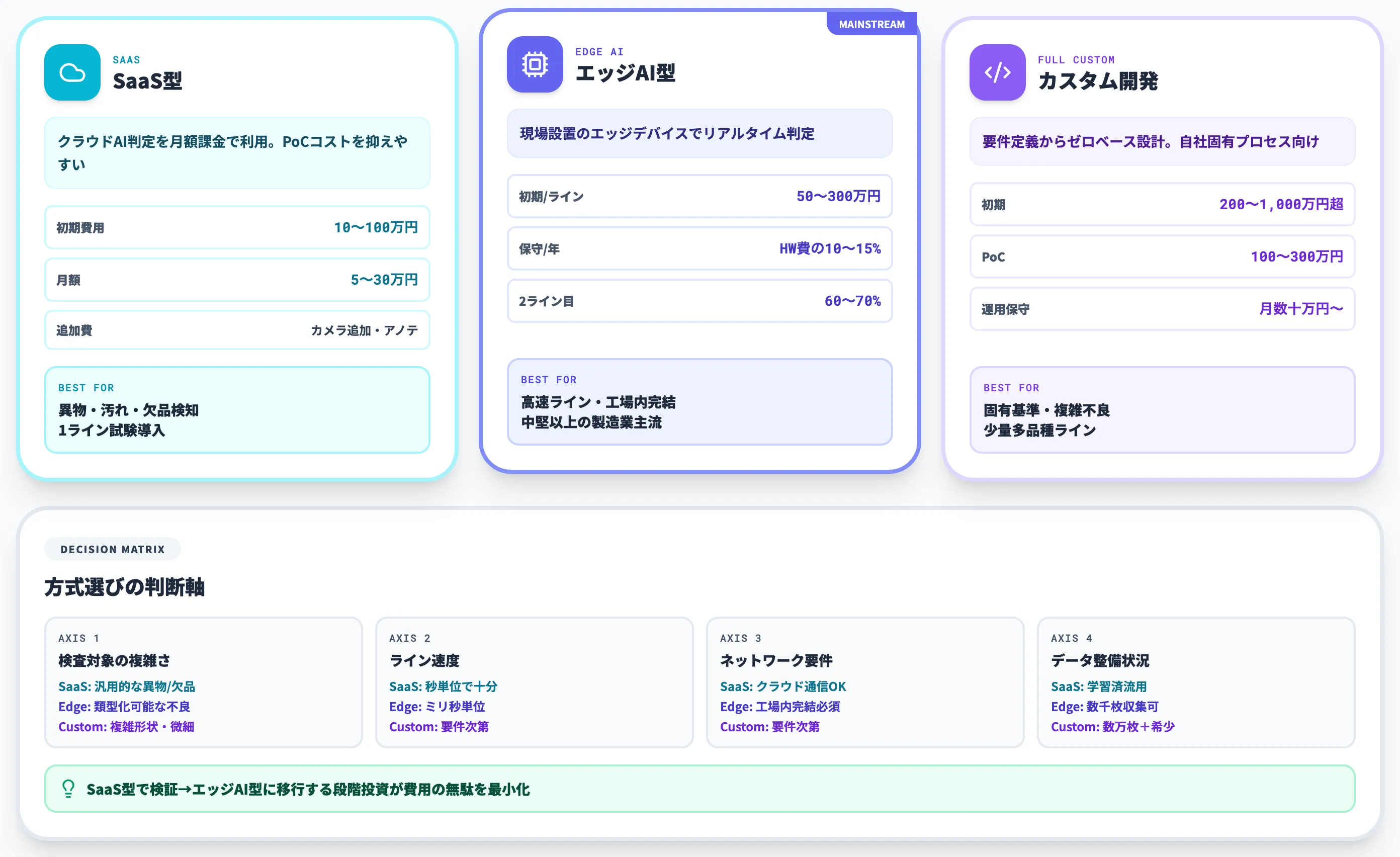
Task: Select the code icon on カスタム開発 card
Action: [x=997, y=73]
